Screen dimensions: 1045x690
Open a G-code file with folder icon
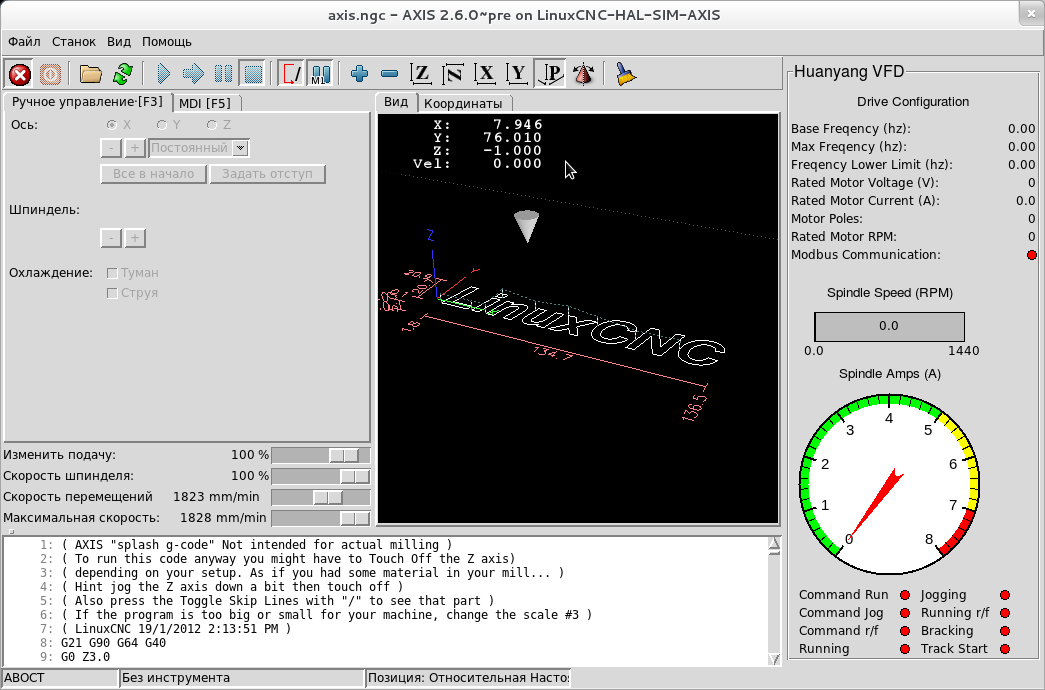tap(92, 74)
